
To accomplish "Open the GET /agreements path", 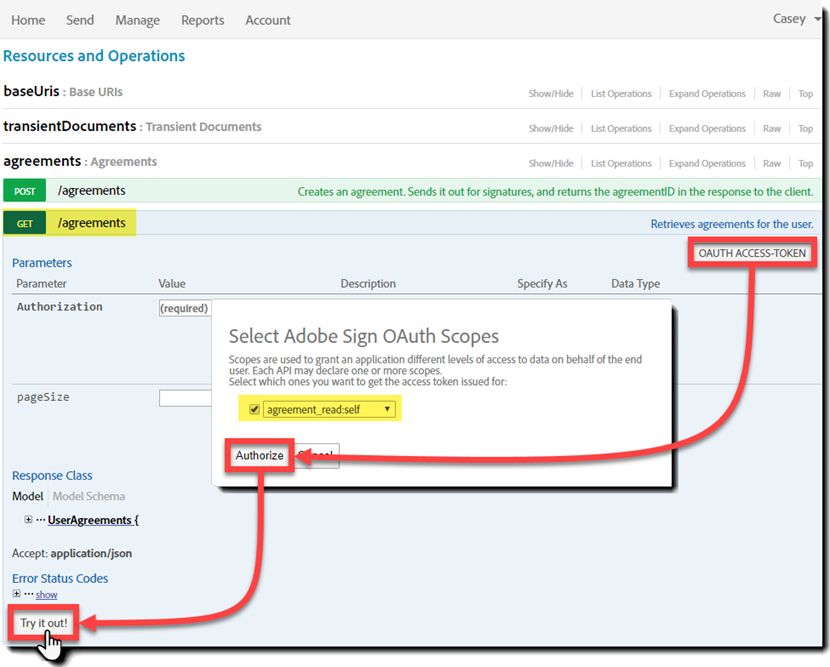I will click(91, 223).
